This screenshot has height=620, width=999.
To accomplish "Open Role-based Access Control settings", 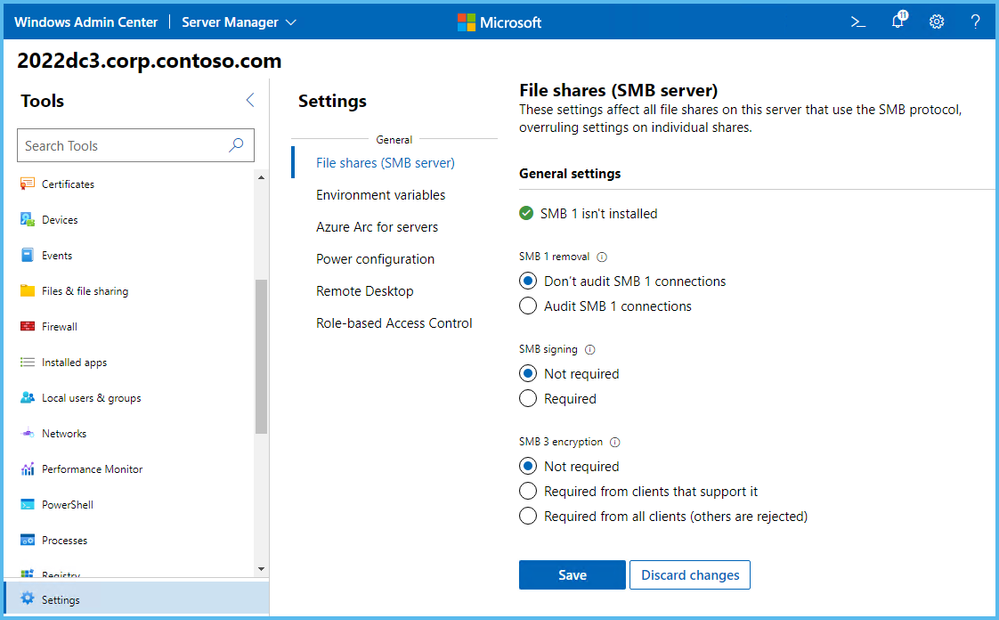I will [394, 323].
